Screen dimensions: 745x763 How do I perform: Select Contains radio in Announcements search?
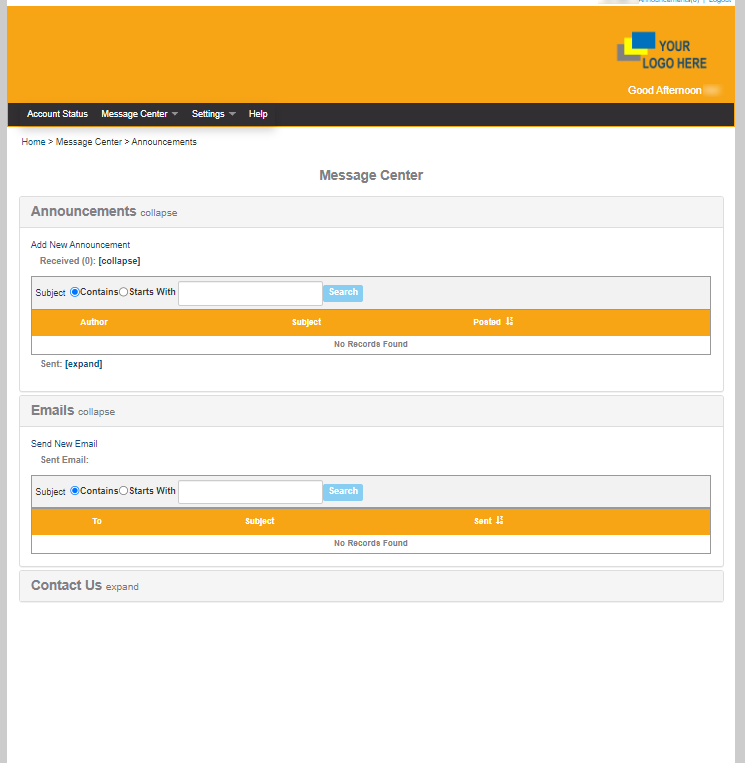(75, 292)
